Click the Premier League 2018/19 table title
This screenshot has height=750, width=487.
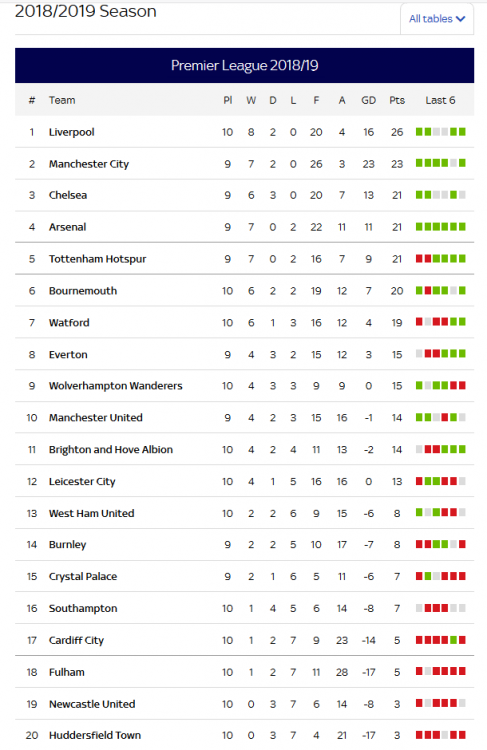coord(244,66)
